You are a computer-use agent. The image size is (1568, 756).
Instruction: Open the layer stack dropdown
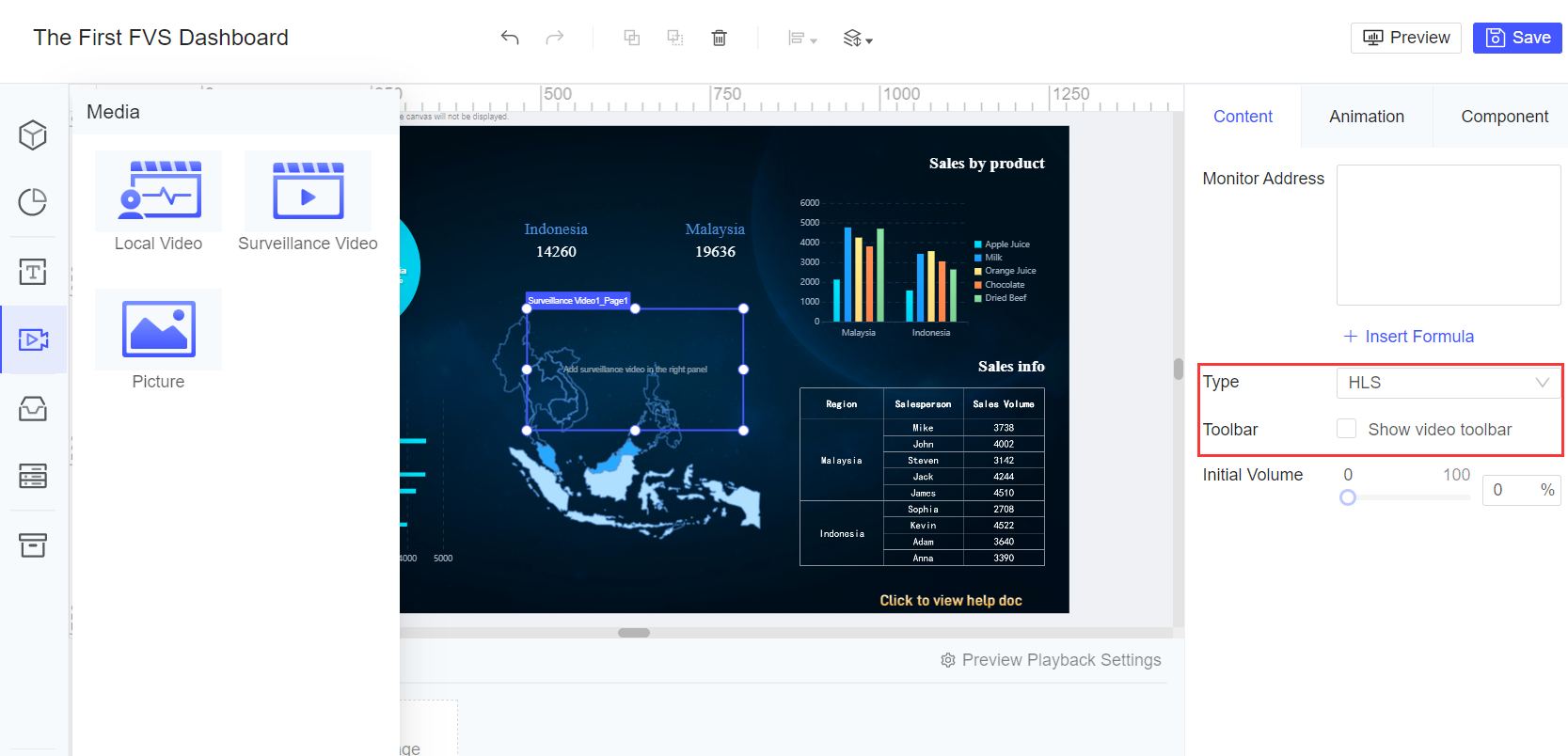(x=858, y=39)
